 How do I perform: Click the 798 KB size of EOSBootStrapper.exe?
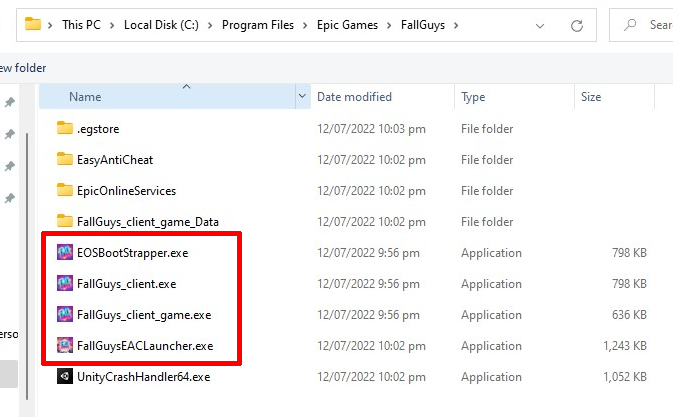point(629,253)
